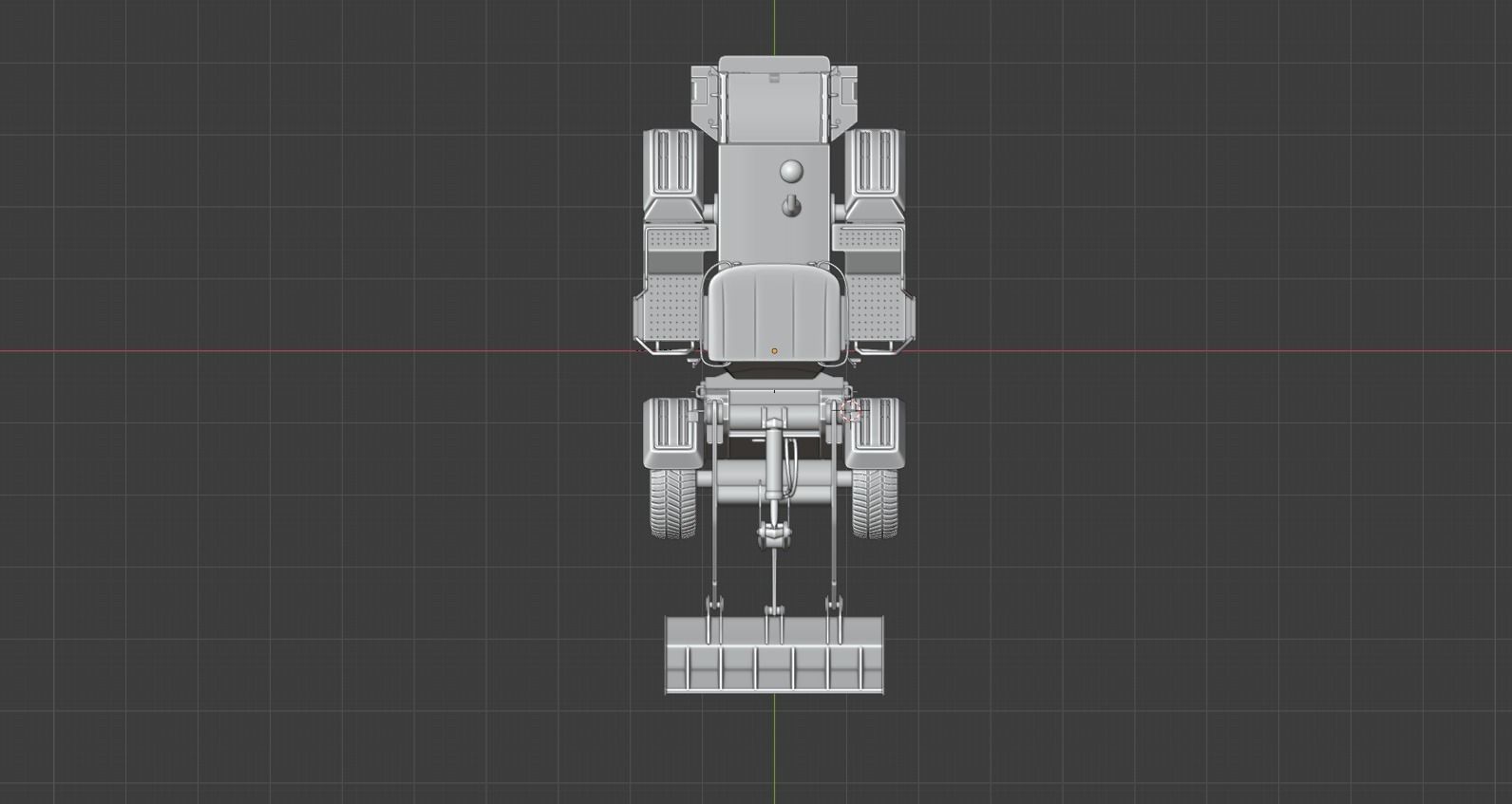
Task: Click the left perforated step plate
Action: 671,306
